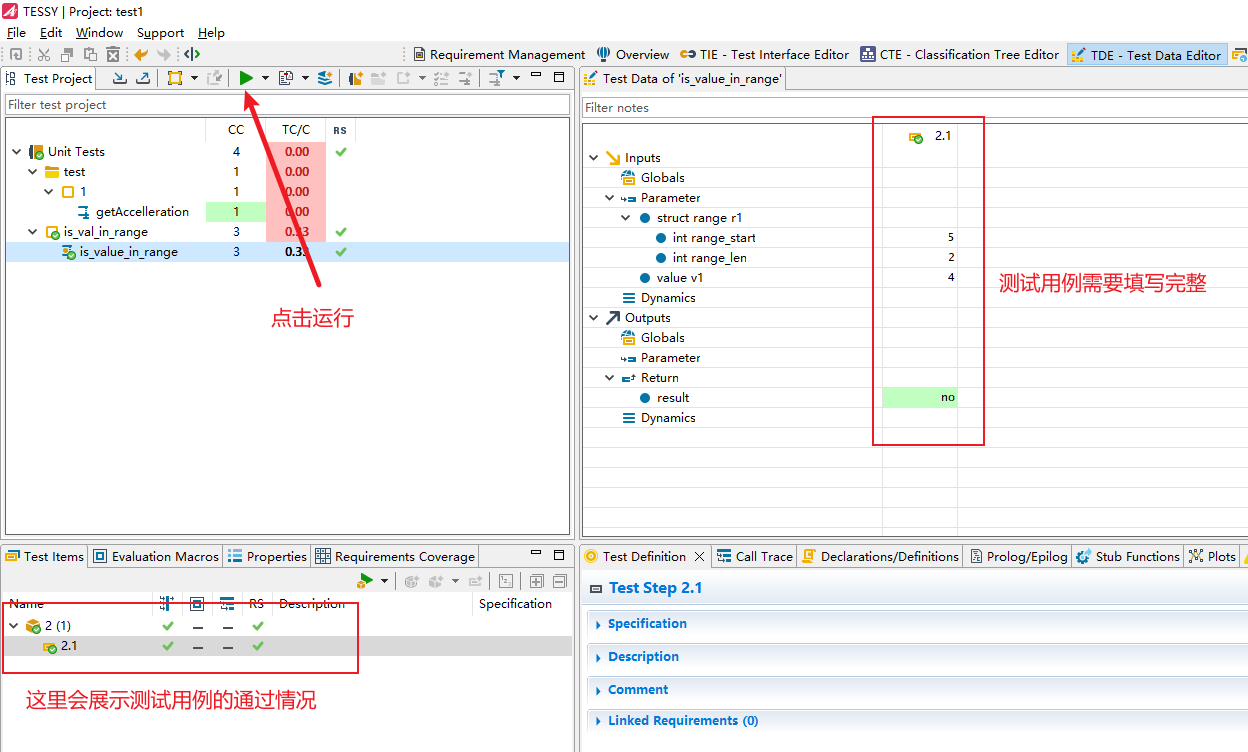The width and height of the screenshot is (1248, 752).
Task: Open CTE - Classification Tree Editor perspective
Action: [x=959, y=55]
